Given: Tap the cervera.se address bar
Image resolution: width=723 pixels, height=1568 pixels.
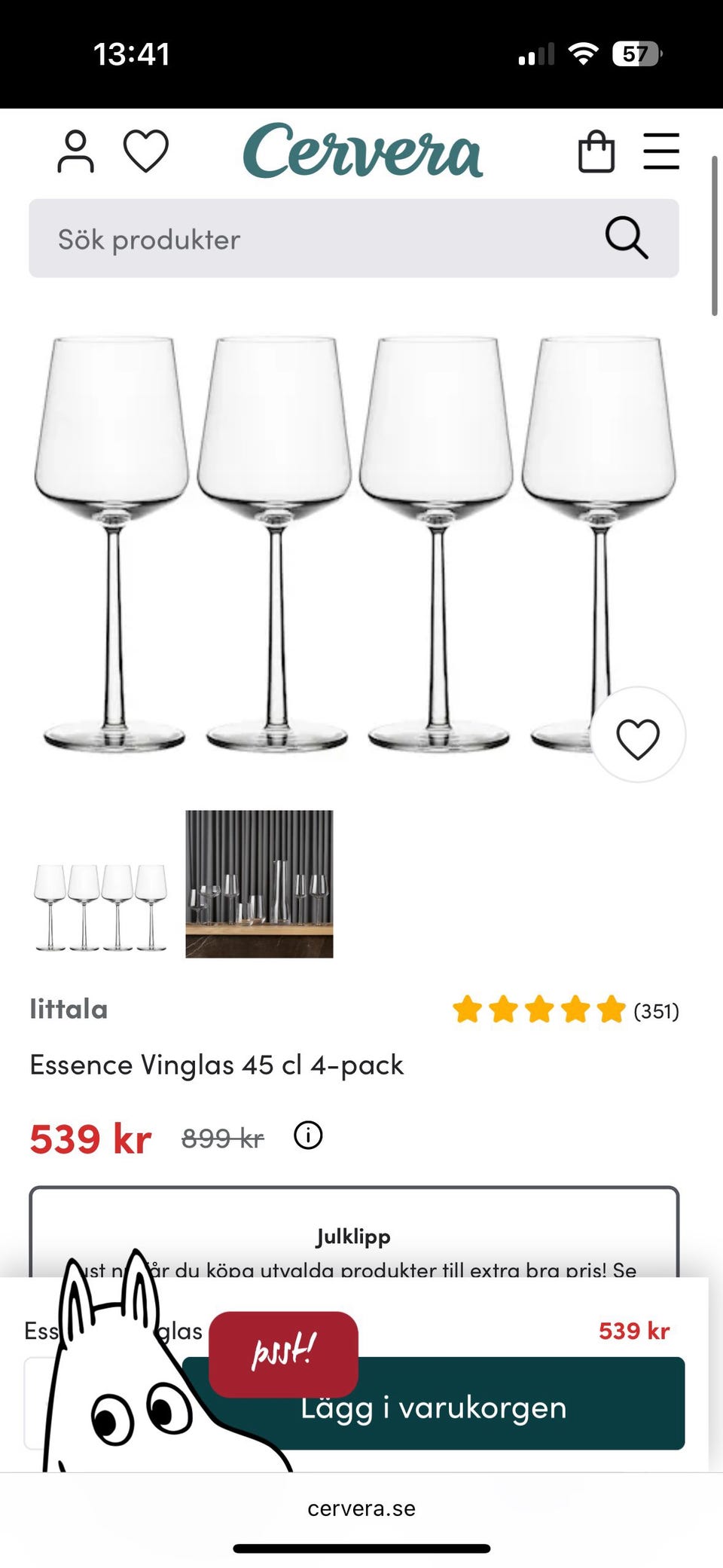Looking at the screenshot, I should pyautogui.click(x=361, y=1508).
